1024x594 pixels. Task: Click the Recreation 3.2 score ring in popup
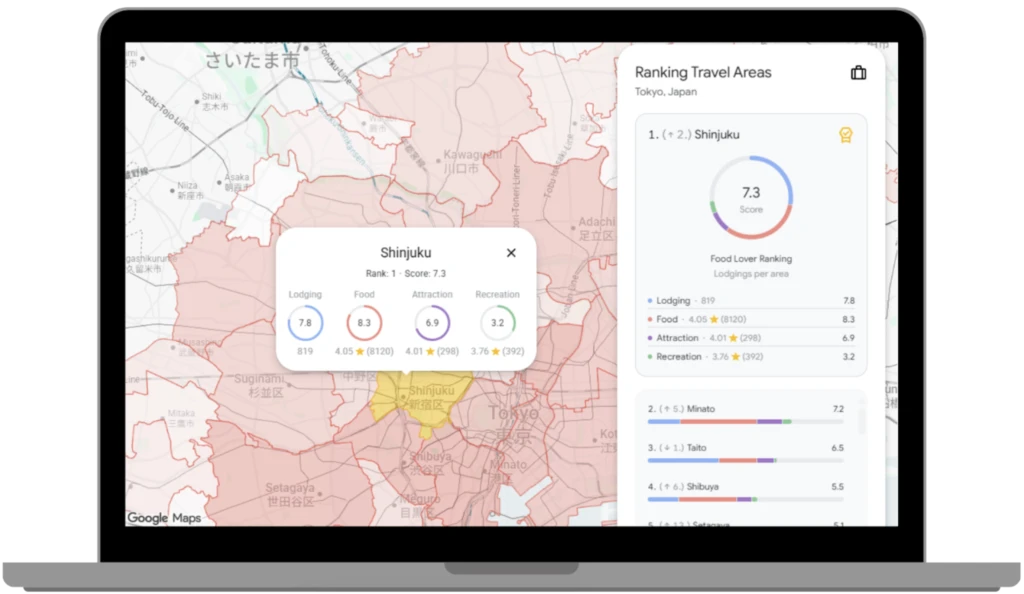point(497,323)
